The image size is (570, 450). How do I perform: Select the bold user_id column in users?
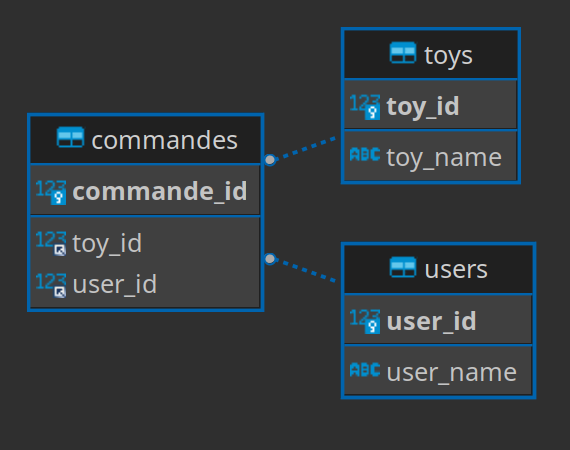click(x=438, y=320)
